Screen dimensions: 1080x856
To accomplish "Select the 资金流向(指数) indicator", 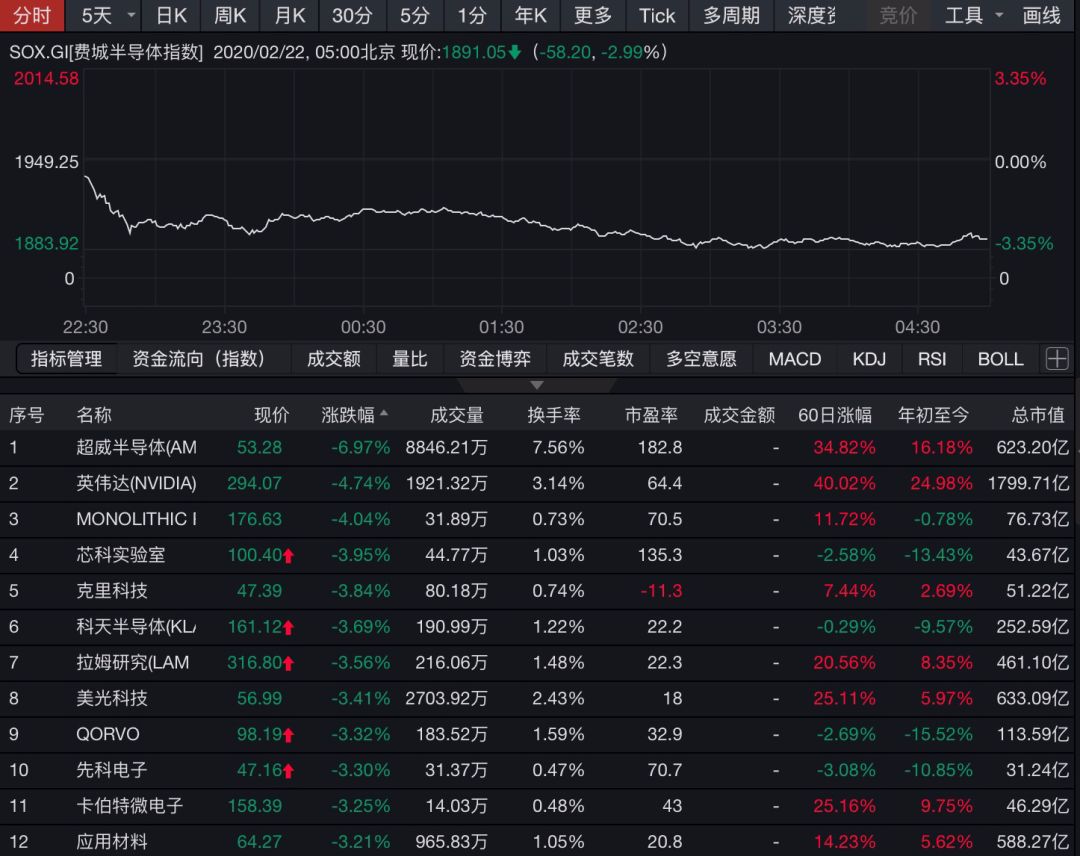I will (198, 359).
